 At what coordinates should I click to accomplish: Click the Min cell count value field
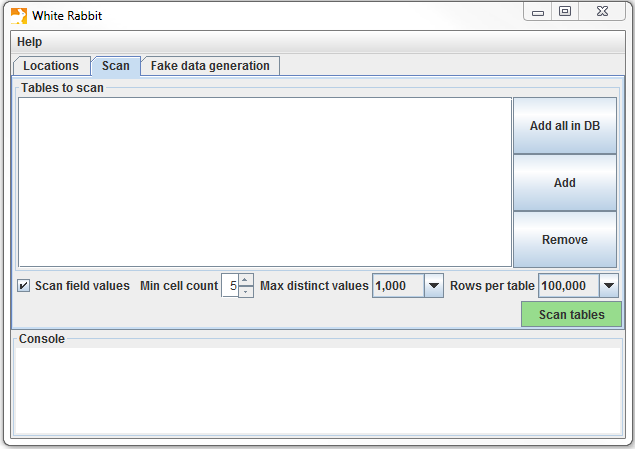pos(230,286)
